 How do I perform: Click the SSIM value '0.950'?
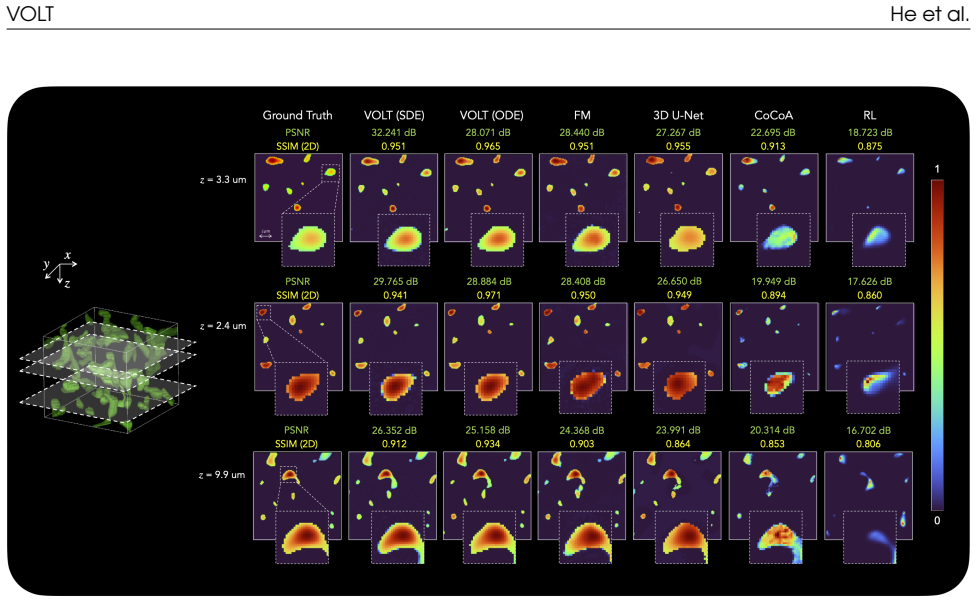[583, 295]
